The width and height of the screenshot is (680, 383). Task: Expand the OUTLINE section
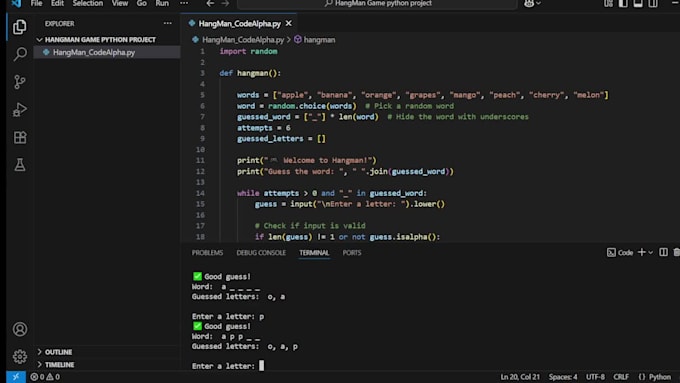58,352
